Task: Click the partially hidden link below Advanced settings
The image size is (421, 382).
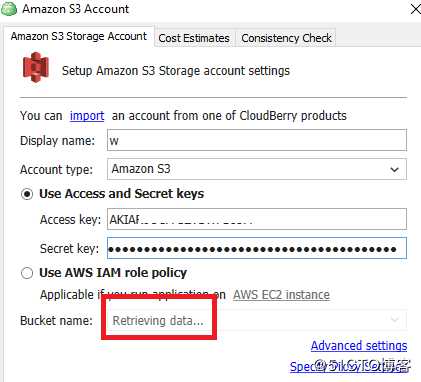Action: click(x=348, y=367)
